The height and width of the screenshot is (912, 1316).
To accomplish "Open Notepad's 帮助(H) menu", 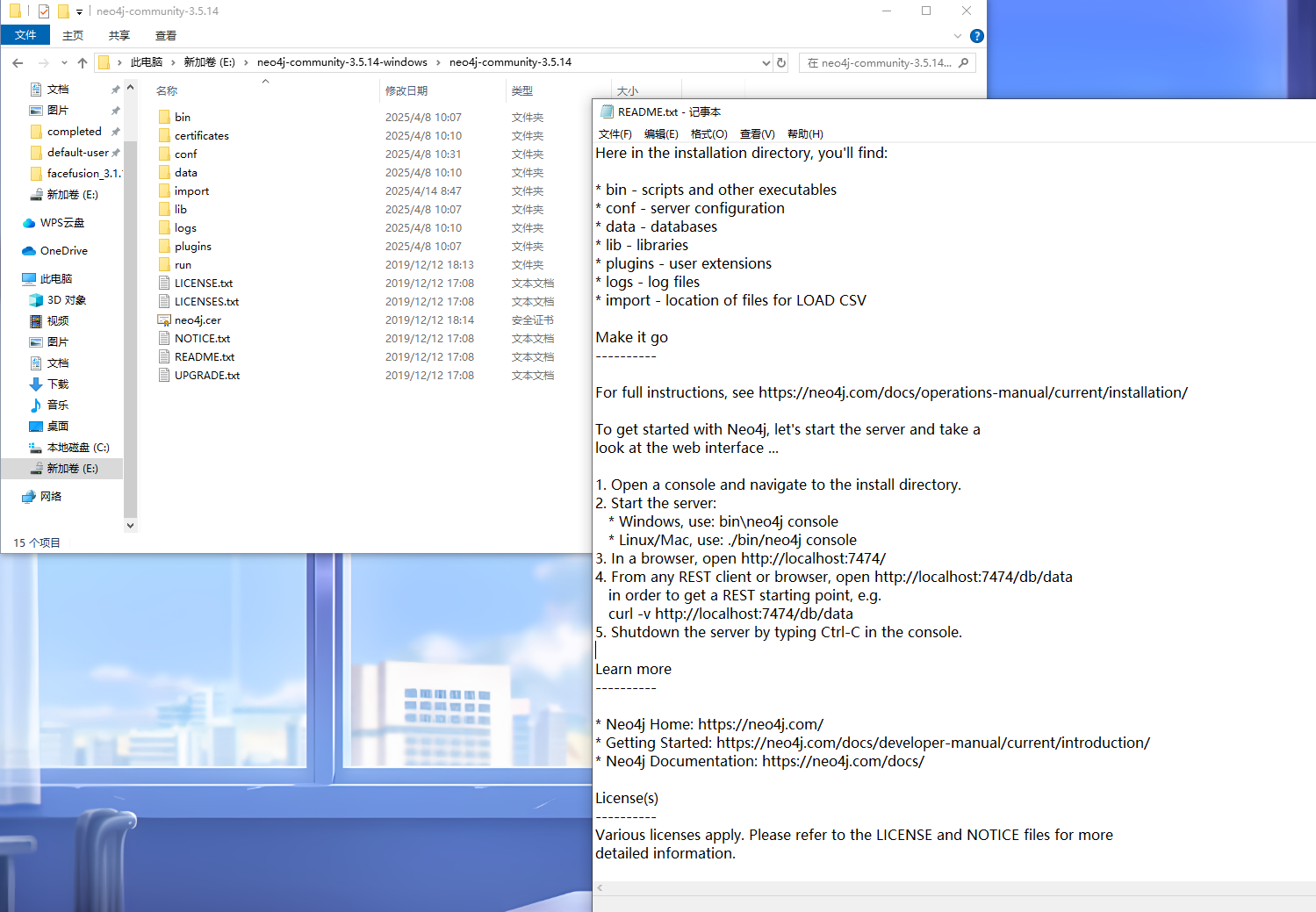I will pyautogui.click(x=805, y=133).
